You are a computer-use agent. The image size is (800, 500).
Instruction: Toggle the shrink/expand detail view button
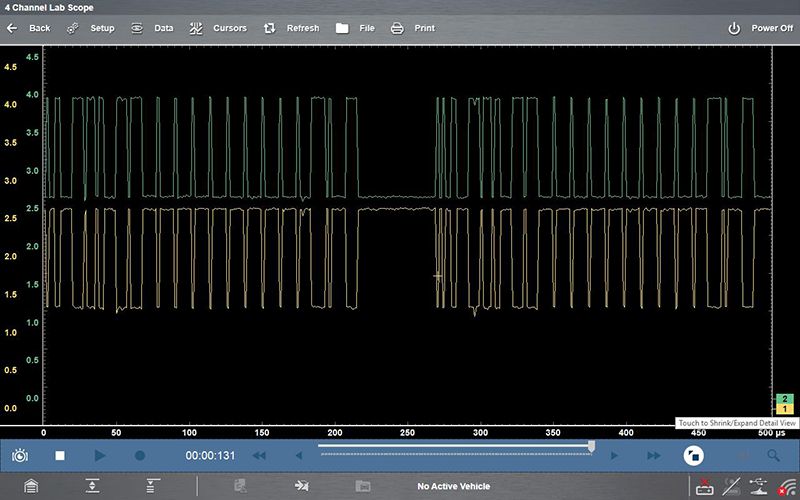point(693,456)
